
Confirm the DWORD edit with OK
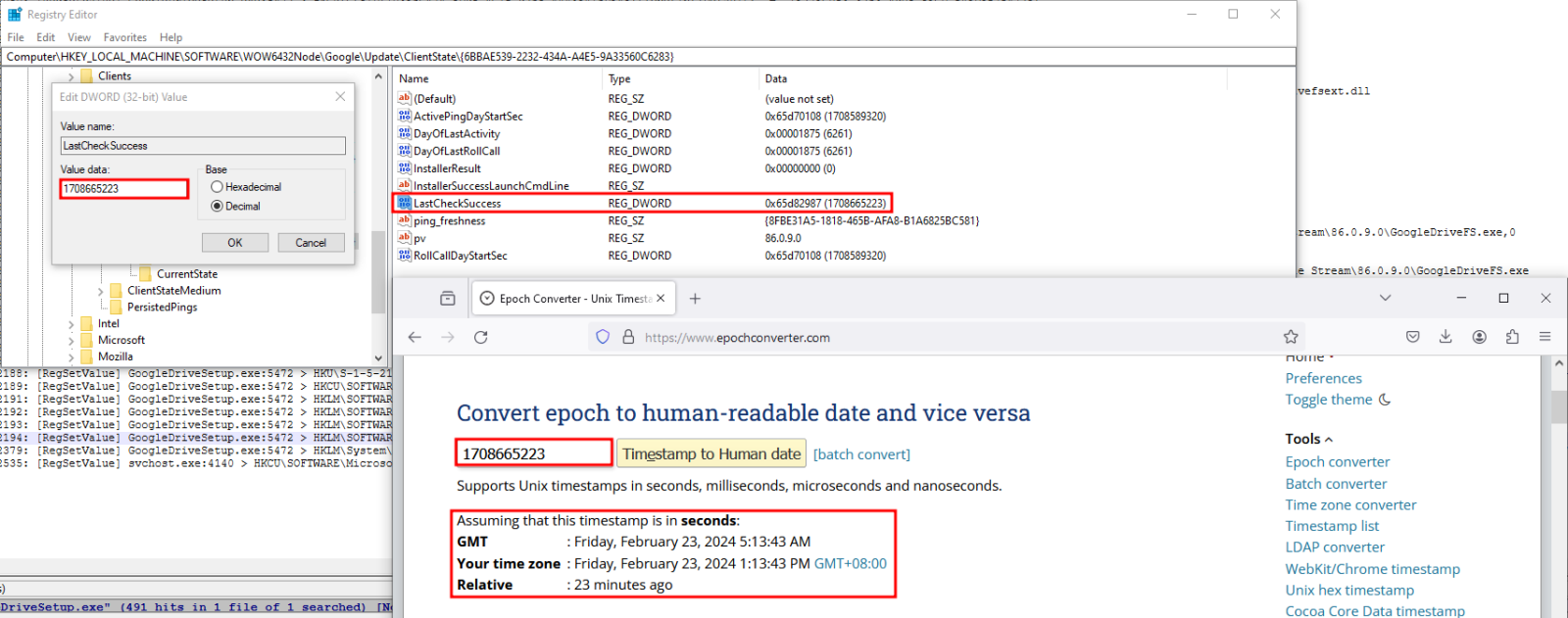(235, 243)
